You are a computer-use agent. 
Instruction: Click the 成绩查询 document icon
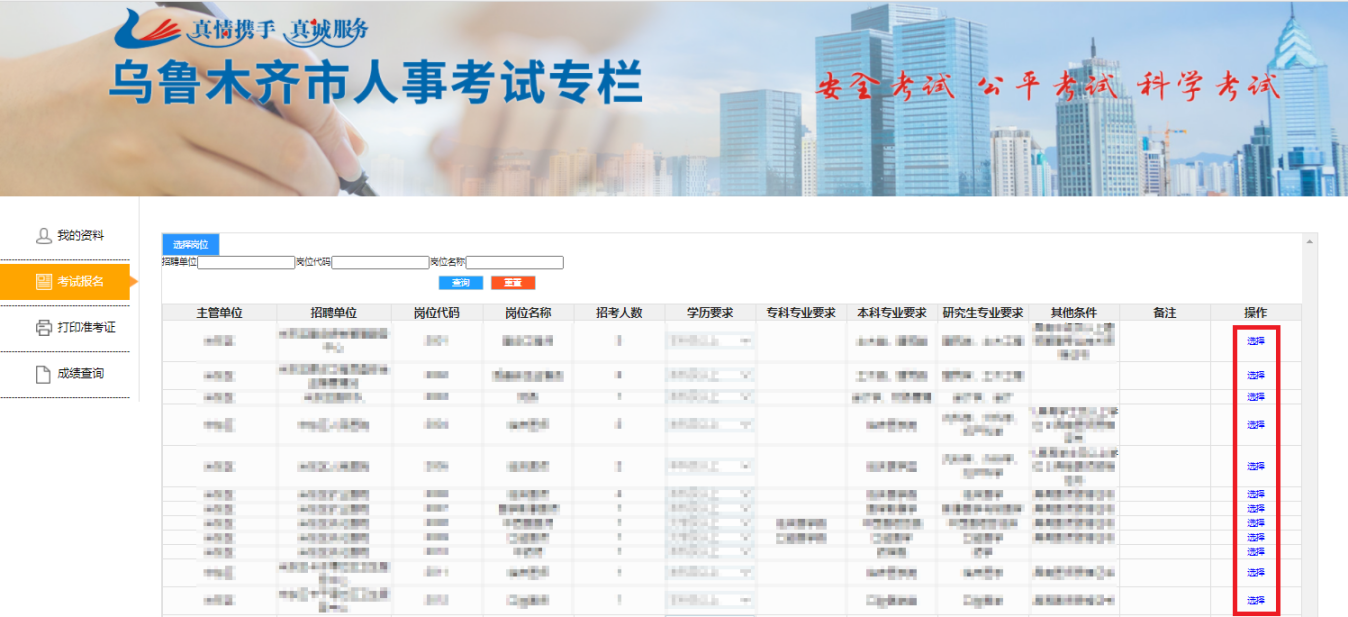point(43,374)
